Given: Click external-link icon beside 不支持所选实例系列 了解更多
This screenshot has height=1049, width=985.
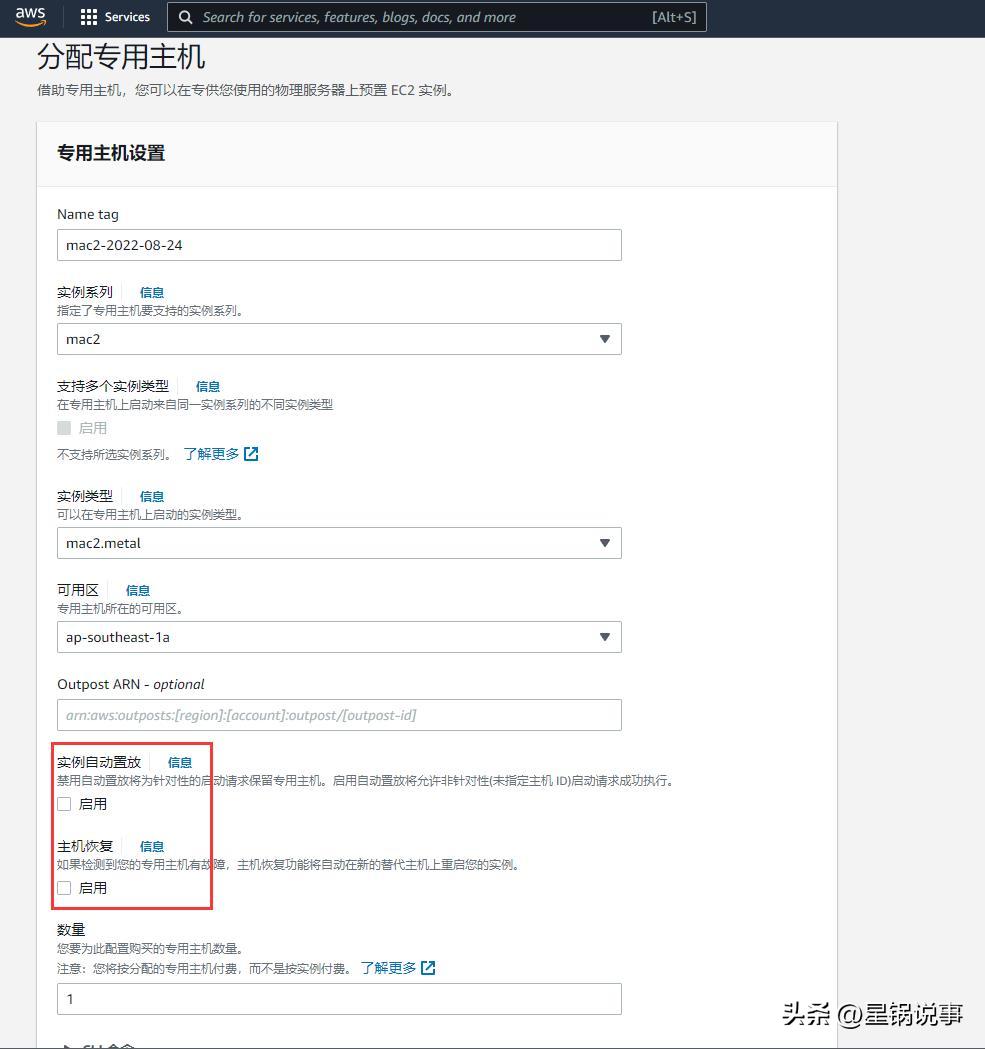Looking at the screenshot, I should click(x=250, y=453).
